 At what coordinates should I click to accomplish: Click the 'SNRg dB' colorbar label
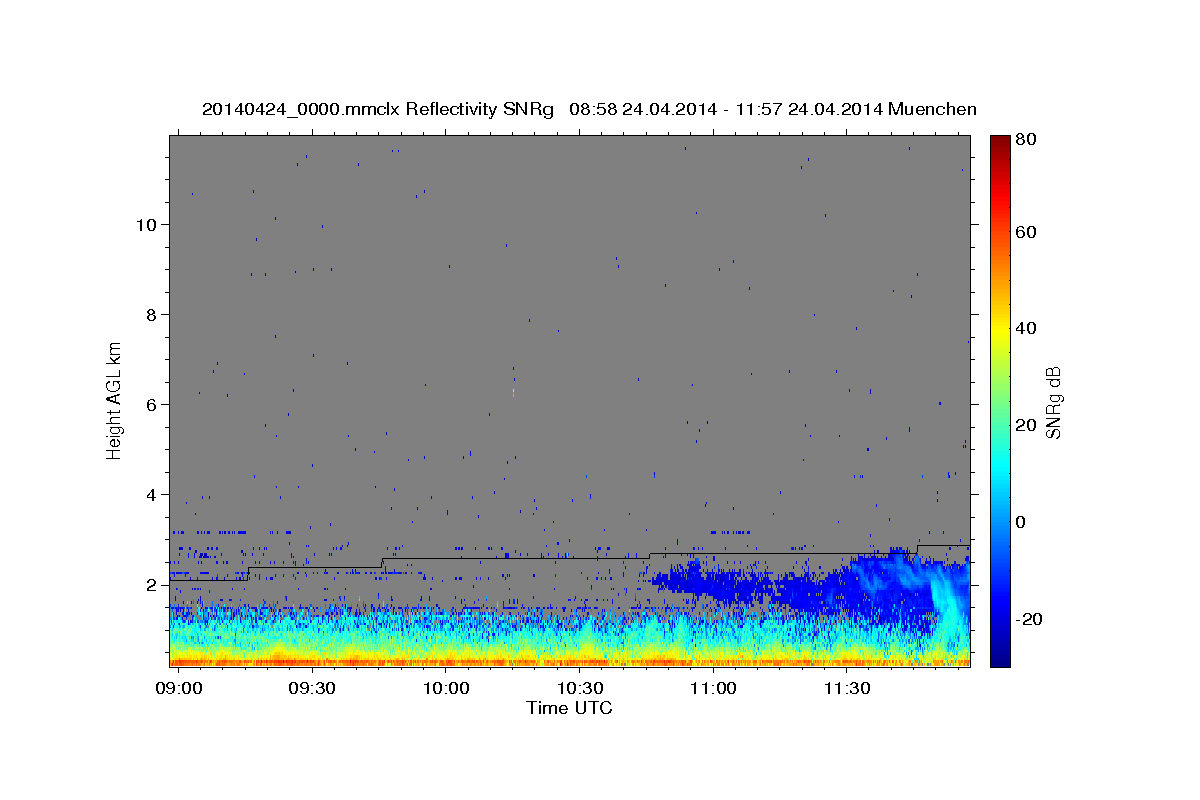coord(1053,402)
